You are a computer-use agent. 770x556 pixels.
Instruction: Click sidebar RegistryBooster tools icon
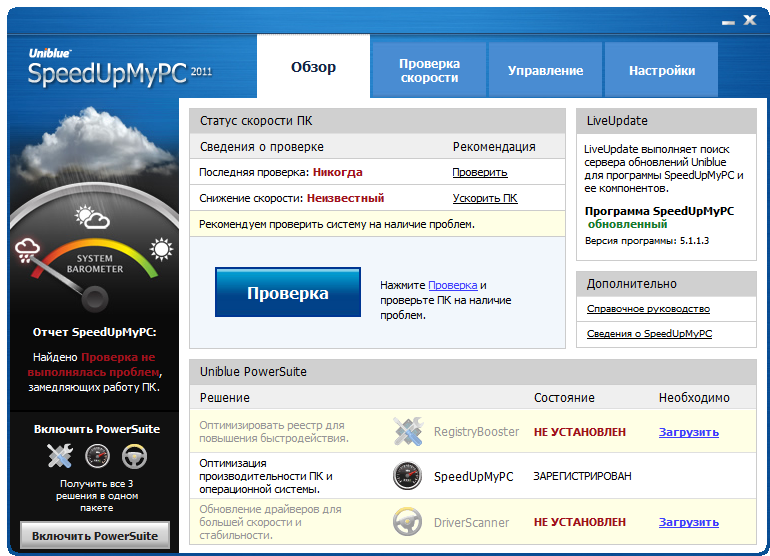[60, 456]
